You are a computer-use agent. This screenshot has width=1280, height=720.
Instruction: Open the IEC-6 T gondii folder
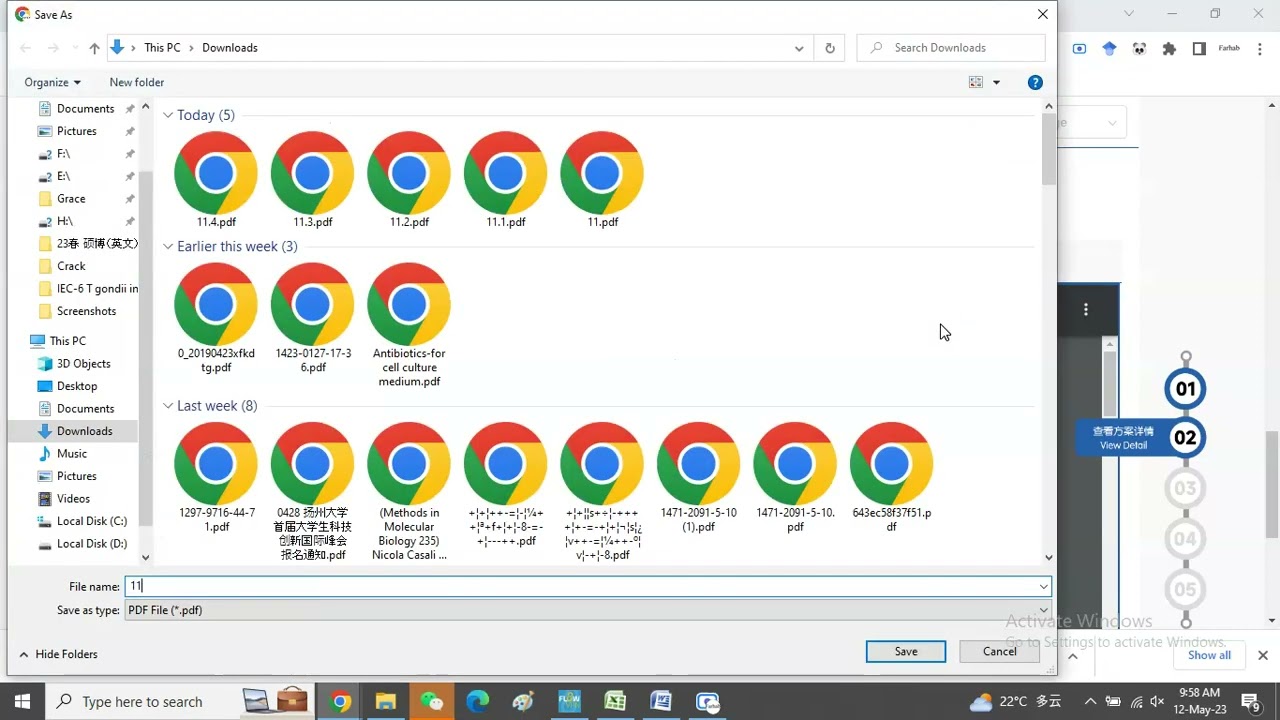coord(88,289)
